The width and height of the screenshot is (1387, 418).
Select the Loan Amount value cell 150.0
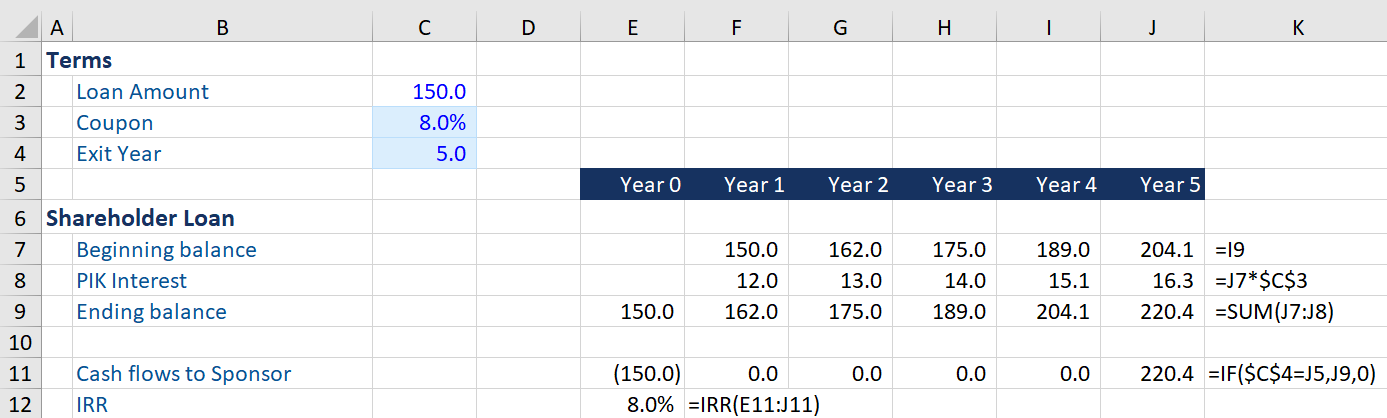click(424, 92)
